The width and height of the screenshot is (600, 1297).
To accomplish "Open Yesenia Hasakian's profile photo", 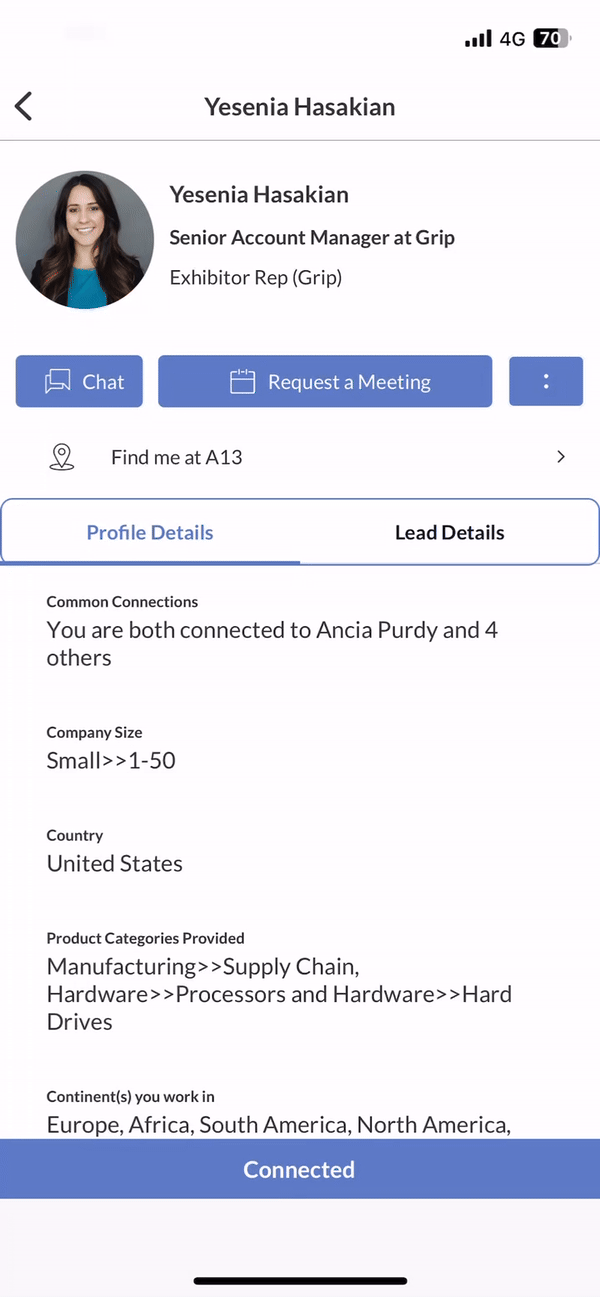I will click(x=85, y=239).
